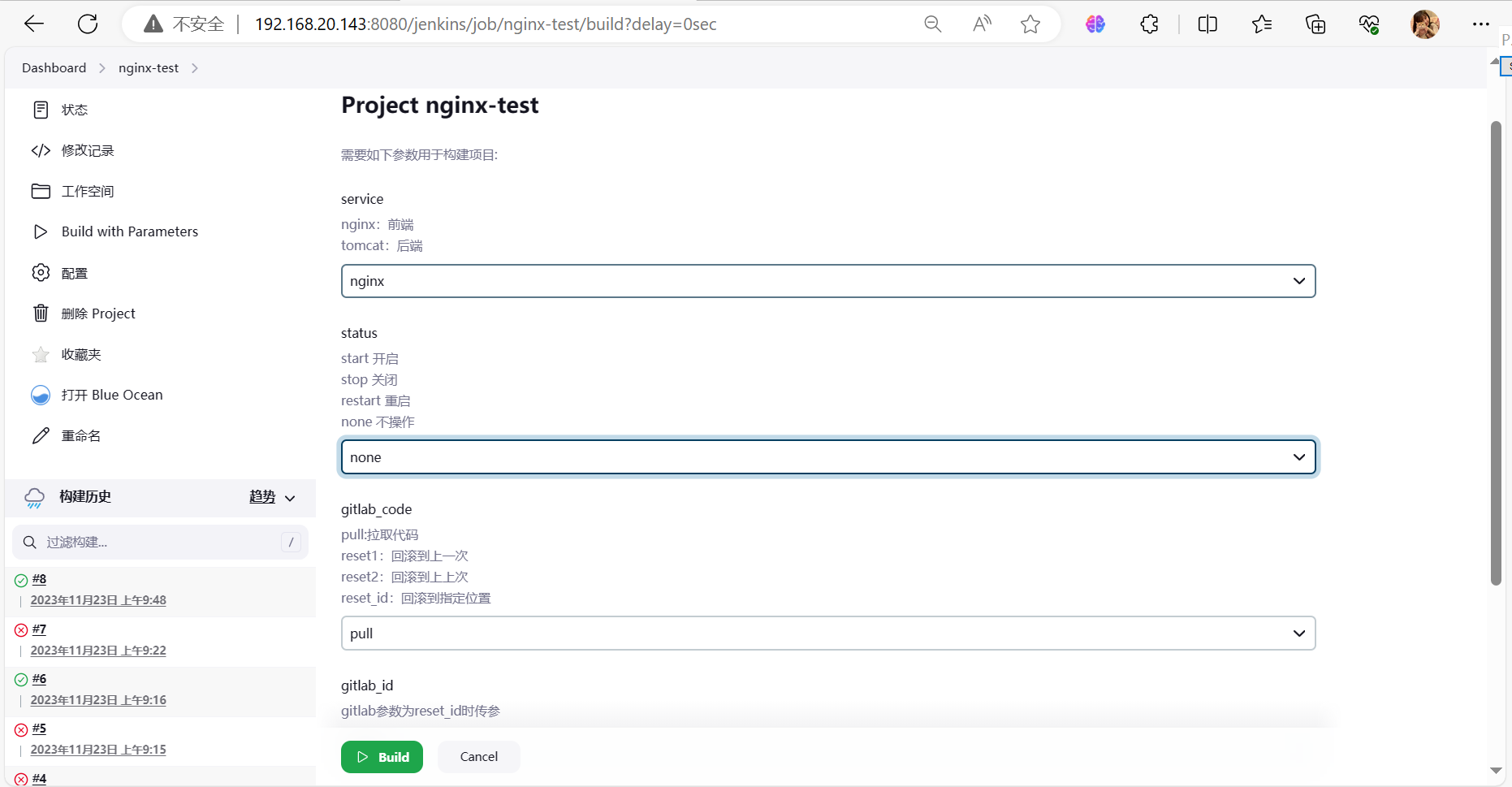Choose 删除 Project in sidebar
This screenshot has height=787, width=1512.
(98, 314)
